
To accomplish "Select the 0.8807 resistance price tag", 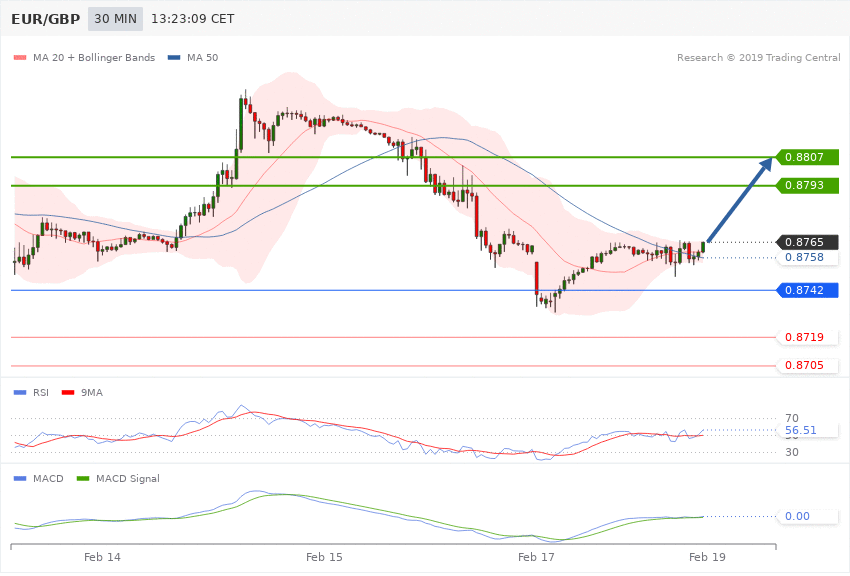I will pyautogui.click(x=807, y=157).
